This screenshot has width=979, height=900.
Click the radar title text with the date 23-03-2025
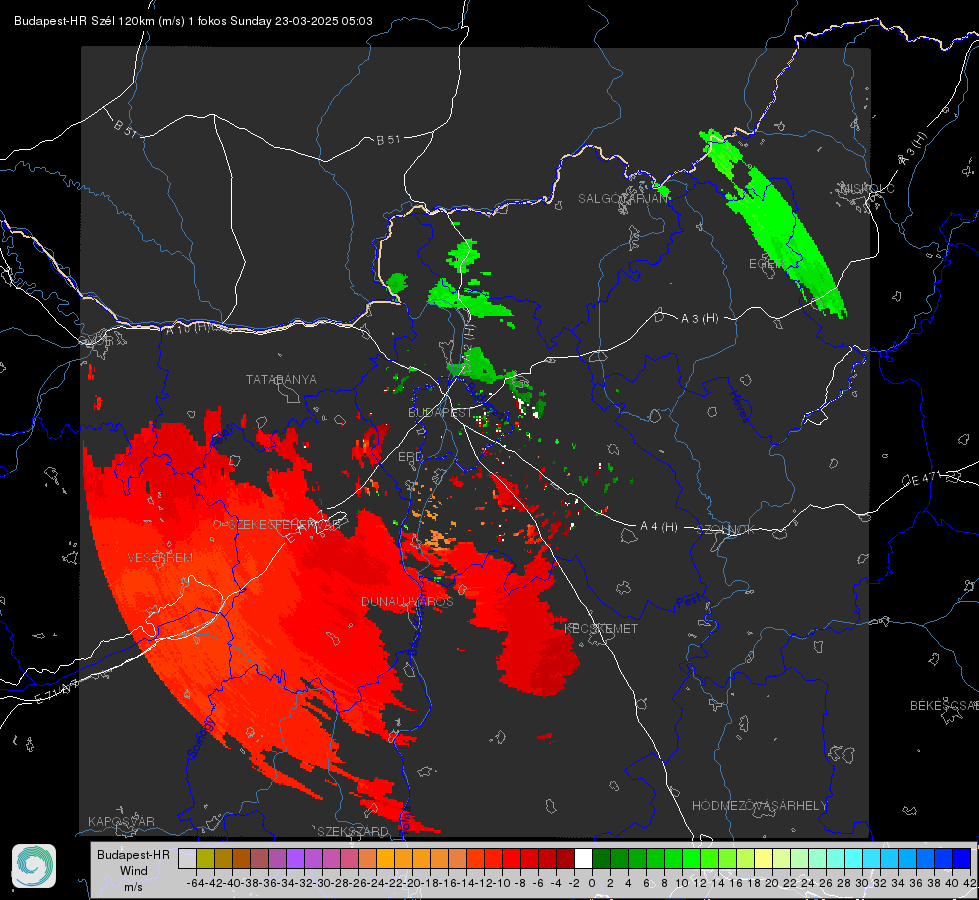(x=193, y=21)
